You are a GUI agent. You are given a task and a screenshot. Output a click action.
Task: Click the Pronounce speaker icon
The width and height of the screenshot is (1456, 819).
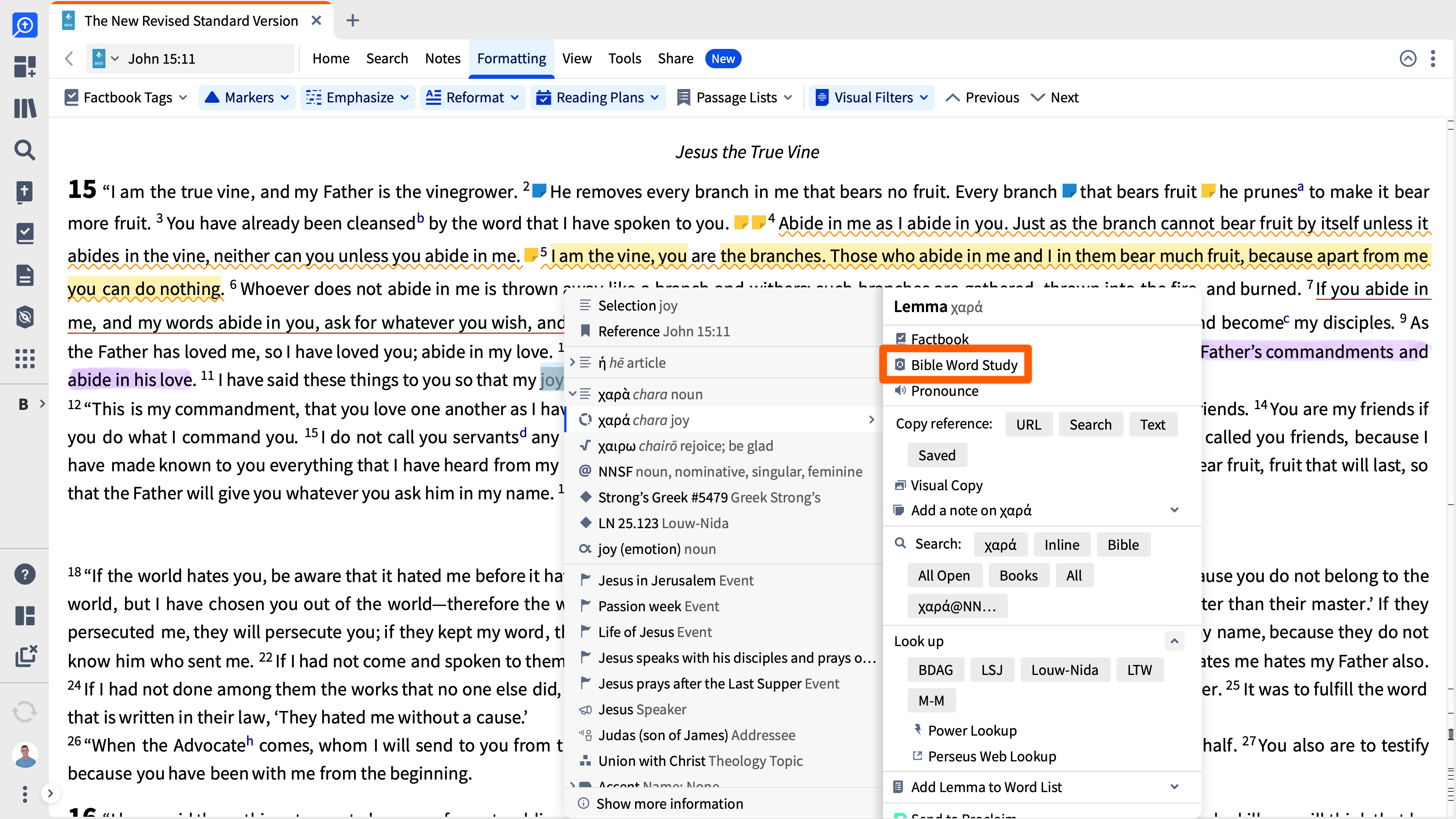point(901,391)
